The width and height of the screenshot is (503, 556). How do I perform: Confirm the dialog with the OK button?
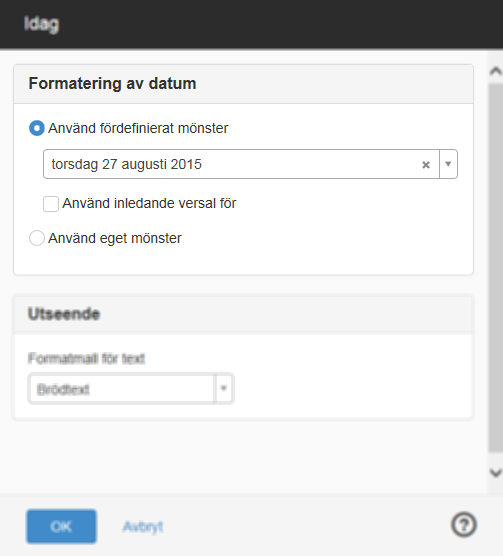tap(61, 527)
